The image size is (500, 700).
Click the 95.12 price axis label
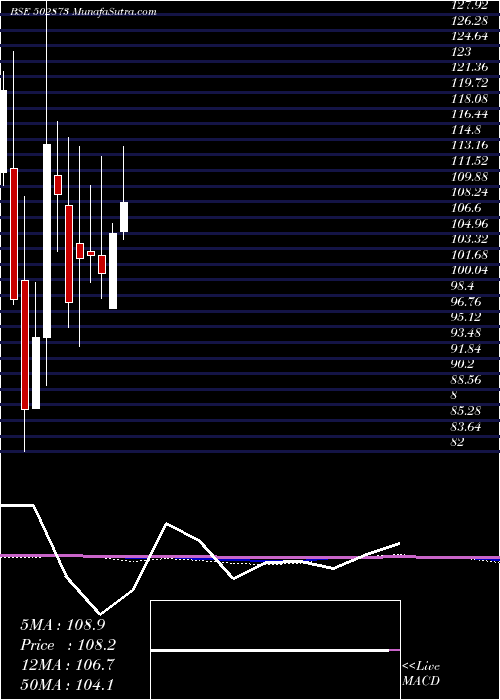coord(467,317)
